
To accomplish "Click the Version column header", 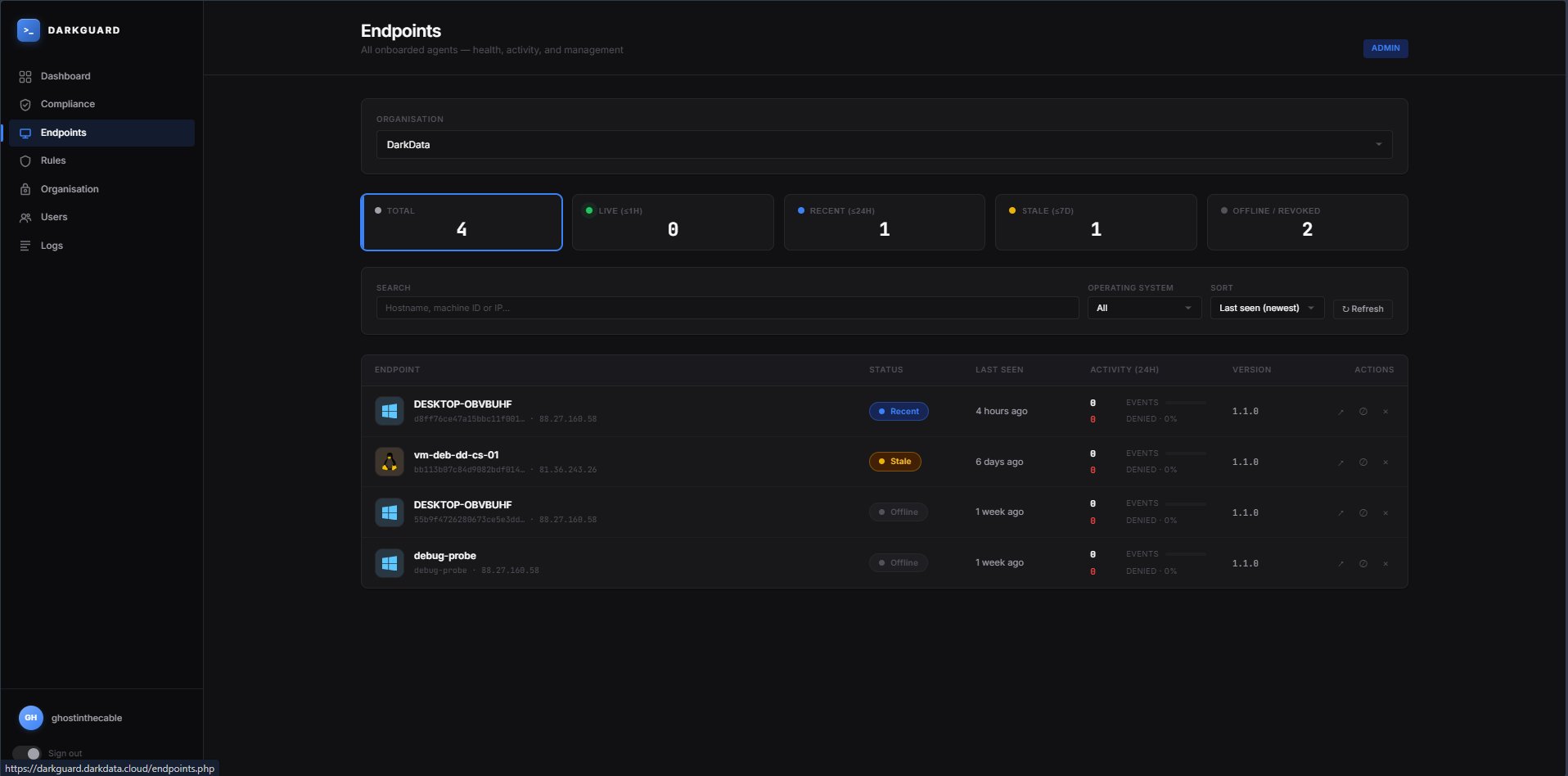I will [x=1251, y=370].
